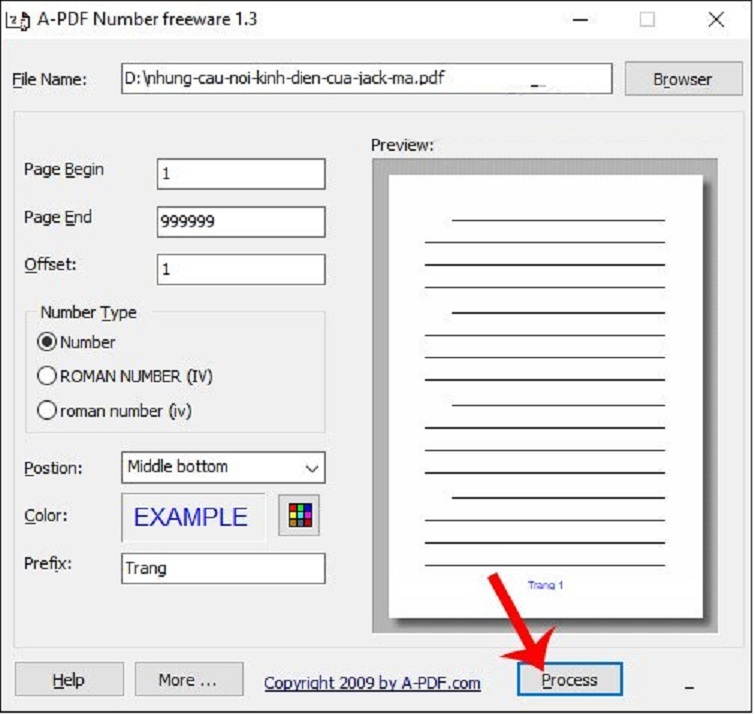Click the Page Begin text field
Screen dimensions: 755x714
point(241,173)
